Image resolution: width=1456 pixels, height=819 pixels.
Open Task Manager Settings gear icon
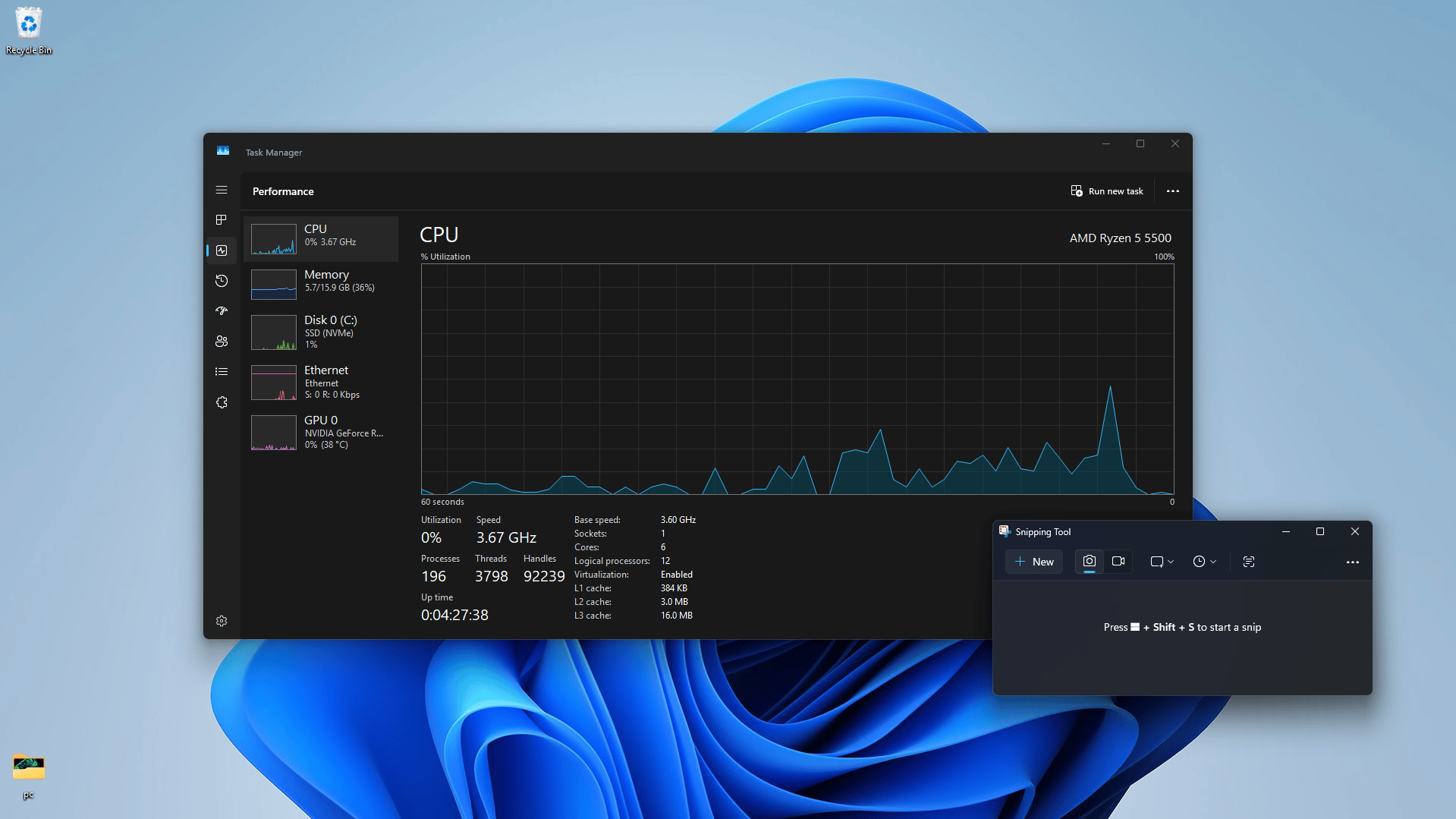click(222, 621)
